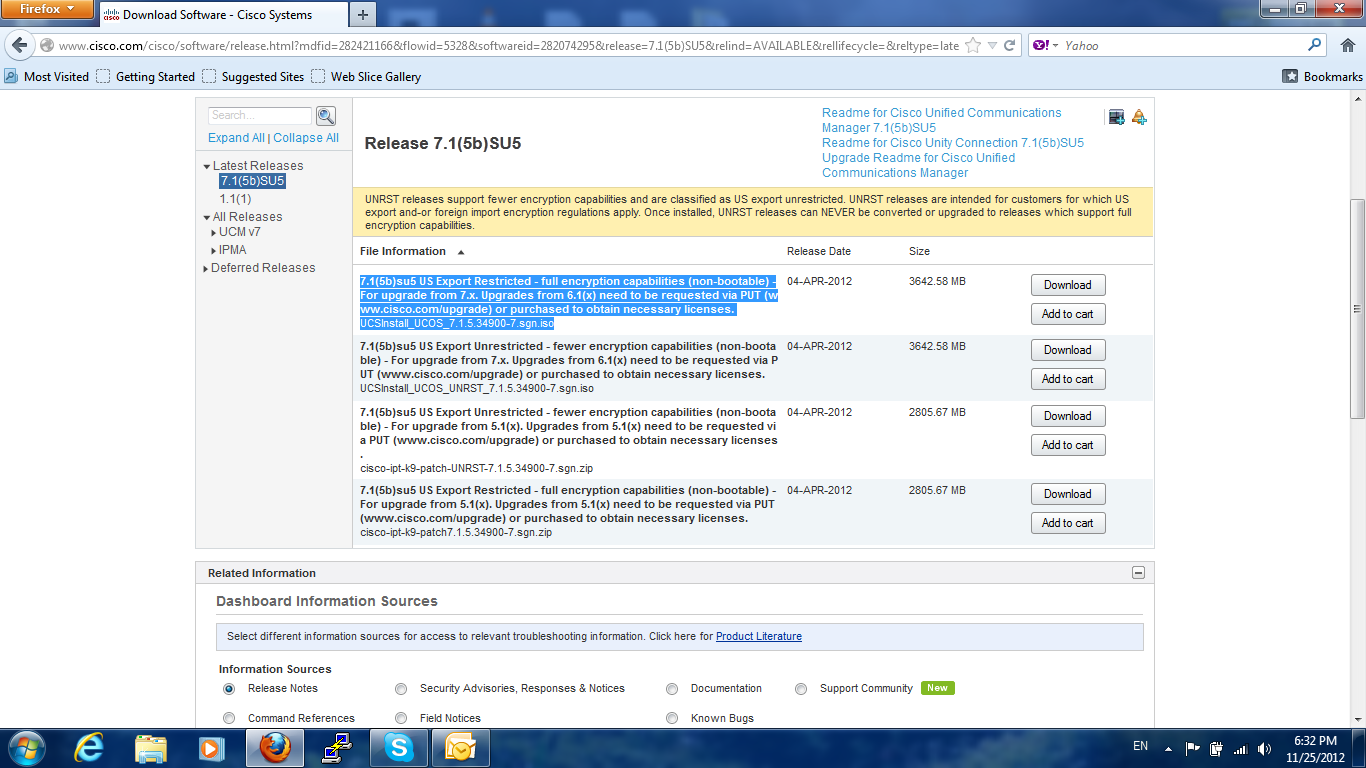The image size is (1366, 768).
Task: Select the Field Notices radio button
Action: (x=401, y=718)
